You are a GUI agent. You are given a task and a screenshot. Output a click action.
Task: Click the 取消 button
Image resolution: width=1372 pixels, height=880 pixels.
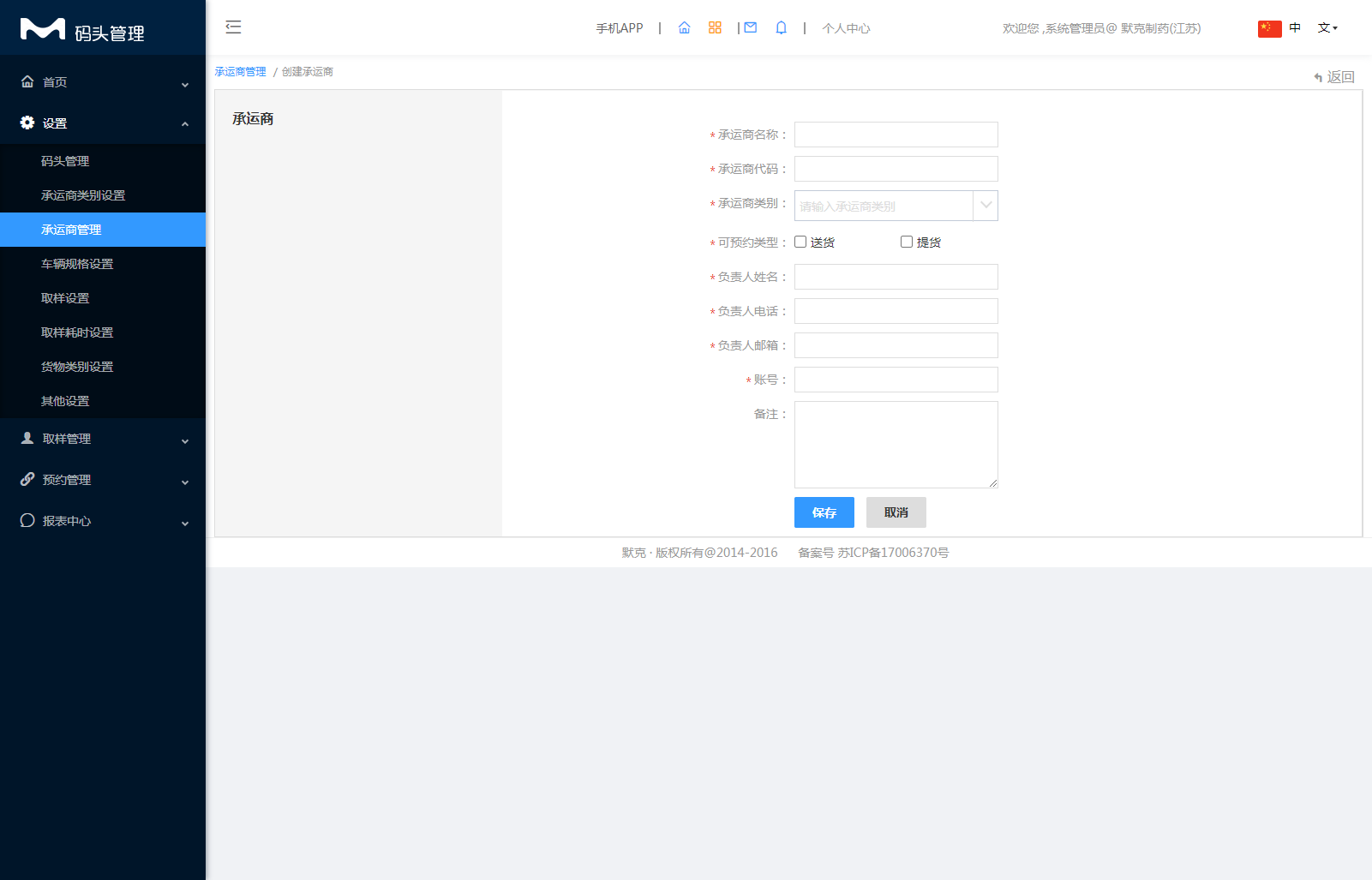tap(896, 512)
